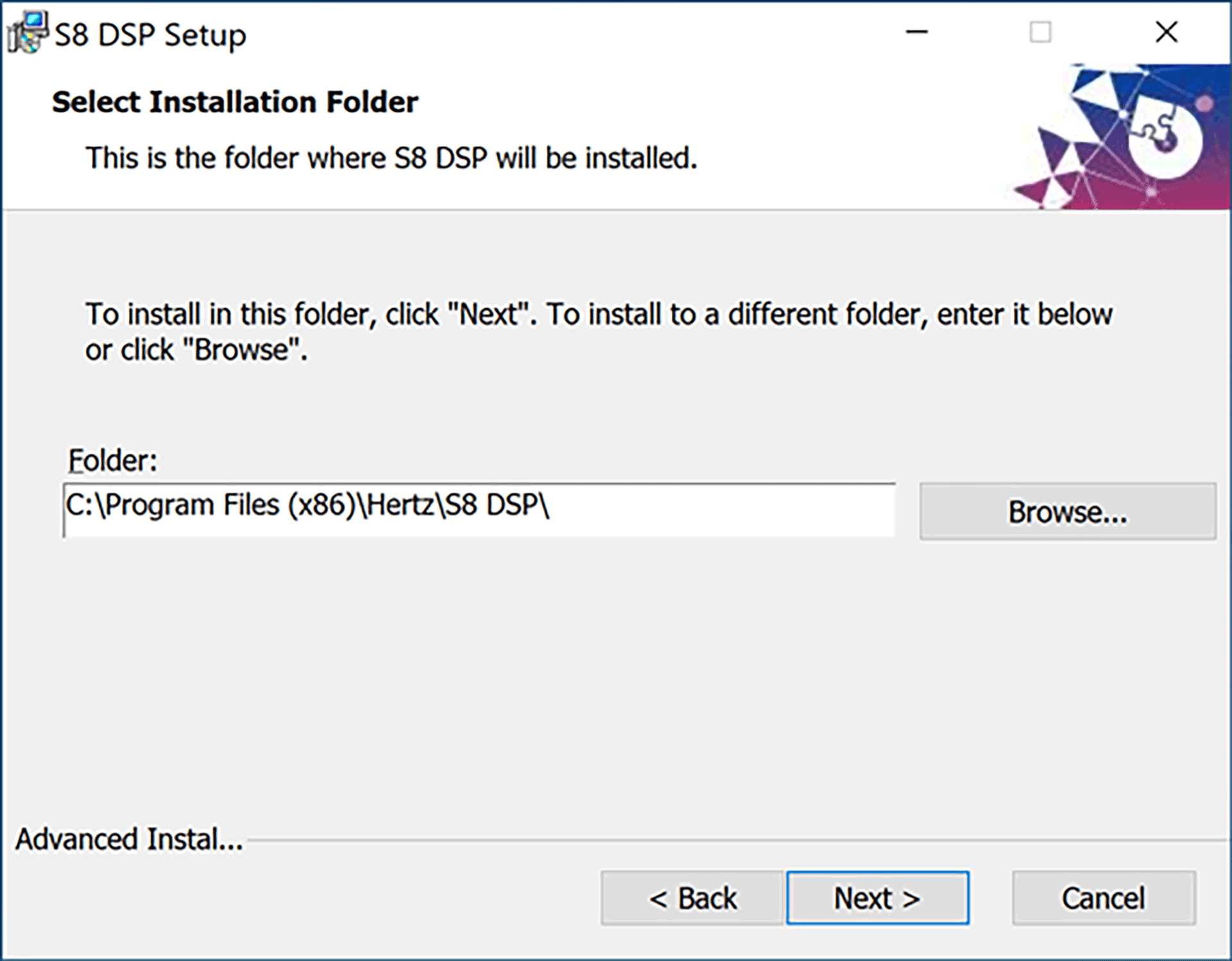Open the Browse... folder picker
Viewport: 1232px width, 961px height.
tap(1067, 512)
